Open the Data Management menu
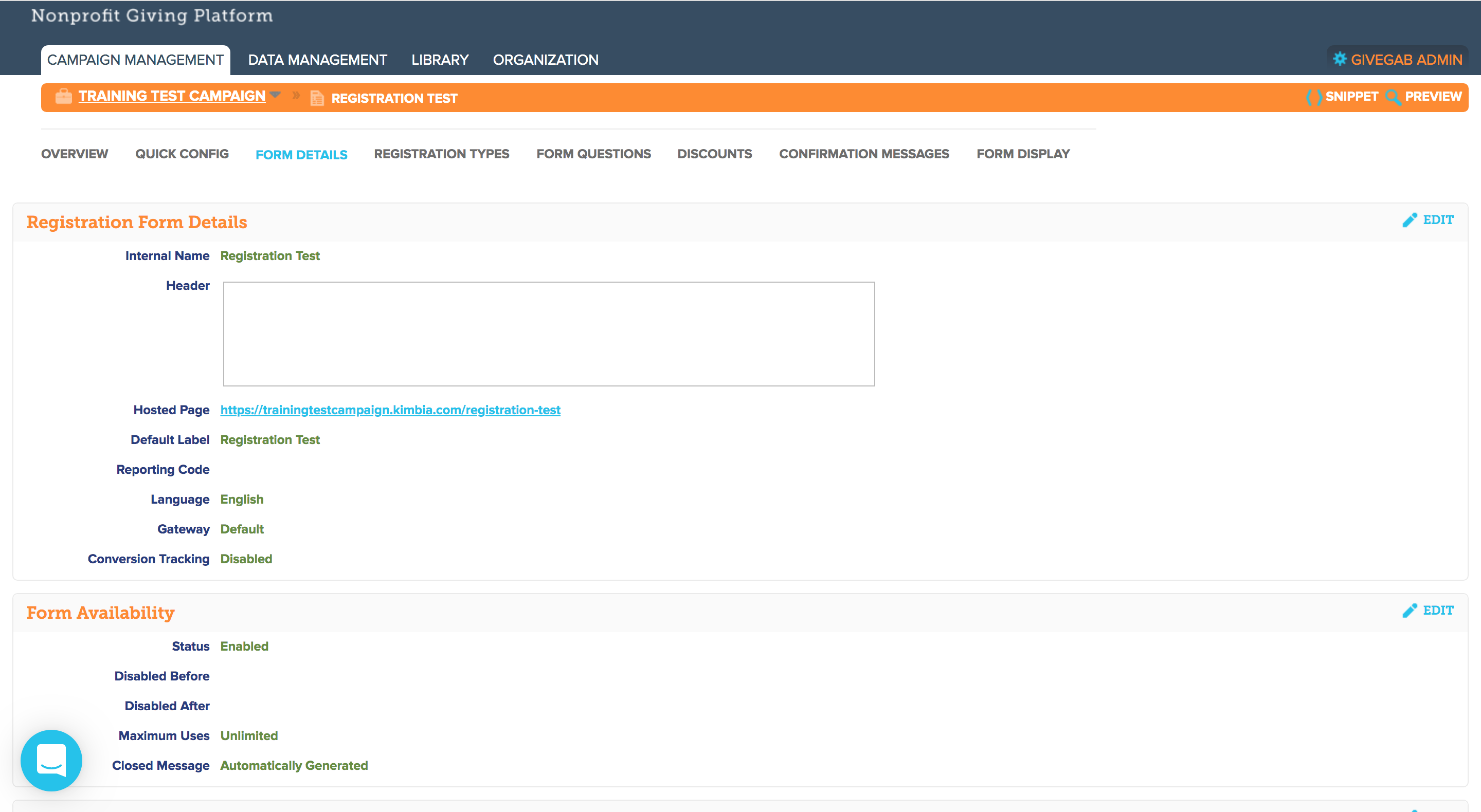The image size is (1481, 812). 317,60
